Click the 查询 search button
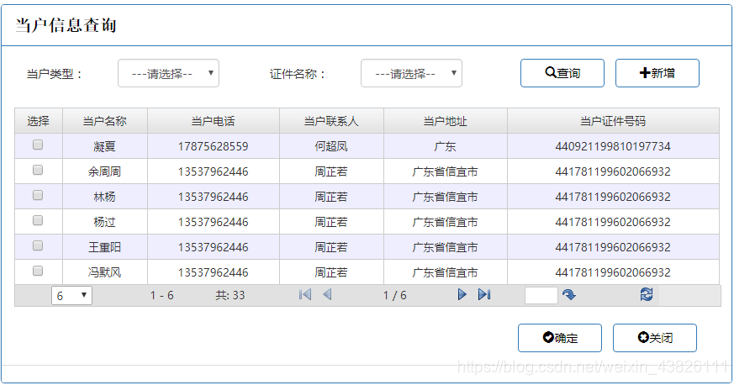This screenshot has height=385, width=736. pos(562,73)
